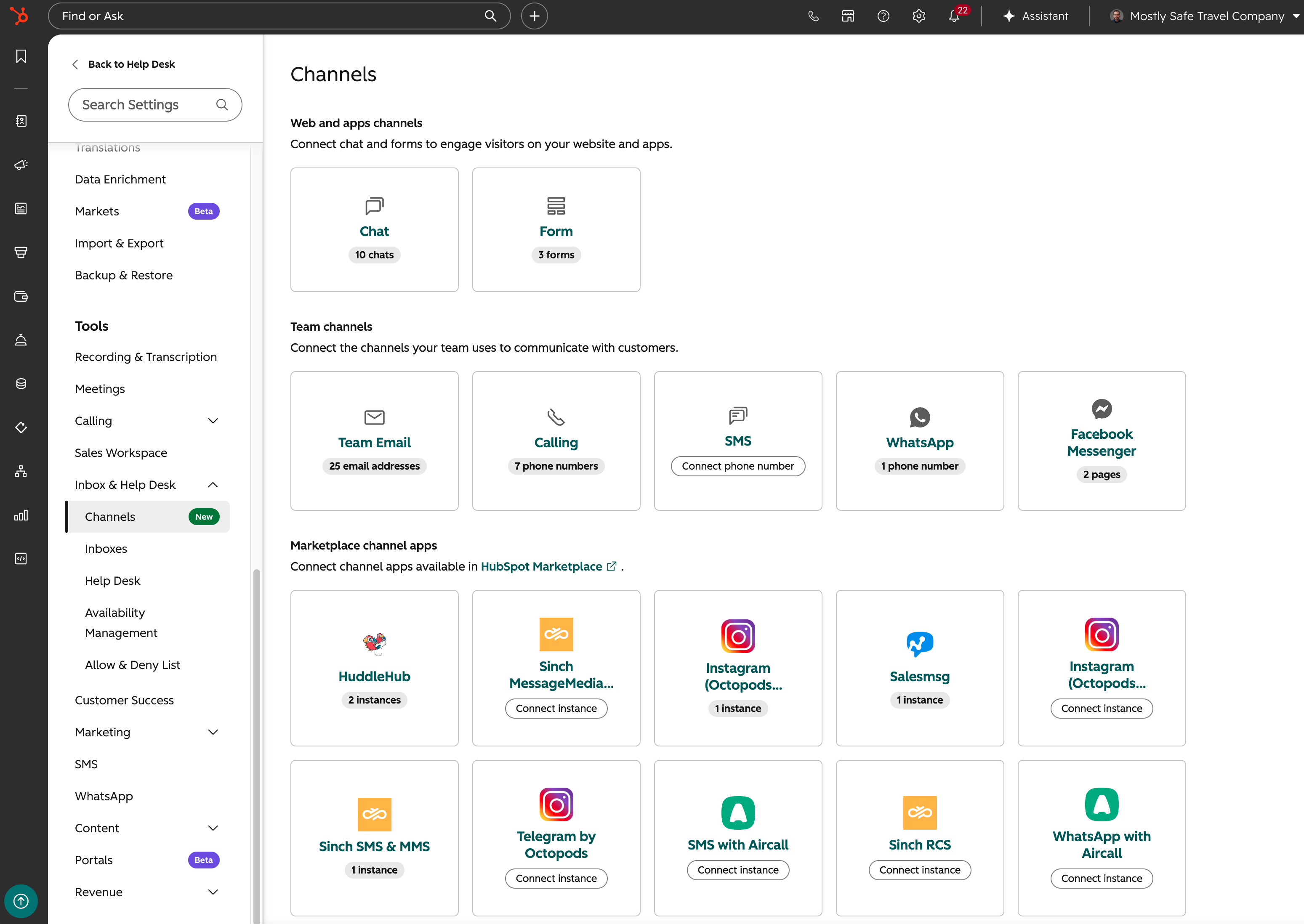Open the Calling card phone icon

[x=556, y=417]
